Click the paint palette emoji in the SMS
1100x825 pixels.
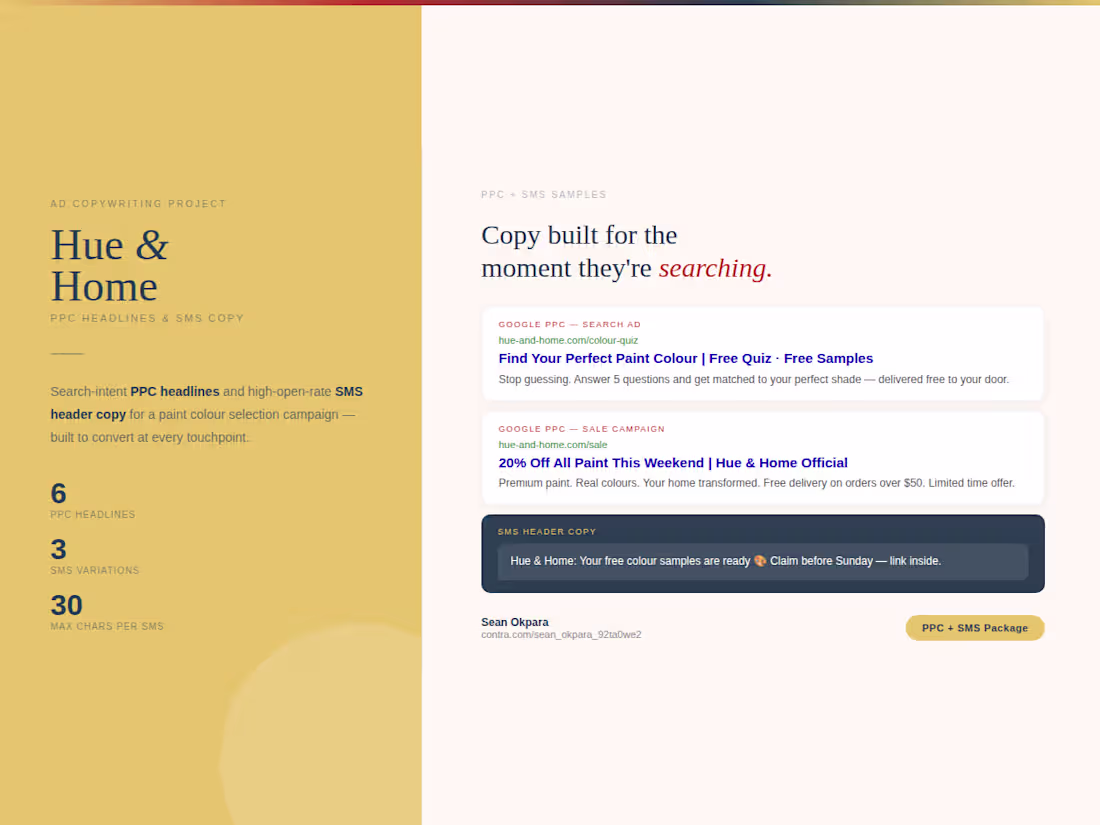pos(760,561)
